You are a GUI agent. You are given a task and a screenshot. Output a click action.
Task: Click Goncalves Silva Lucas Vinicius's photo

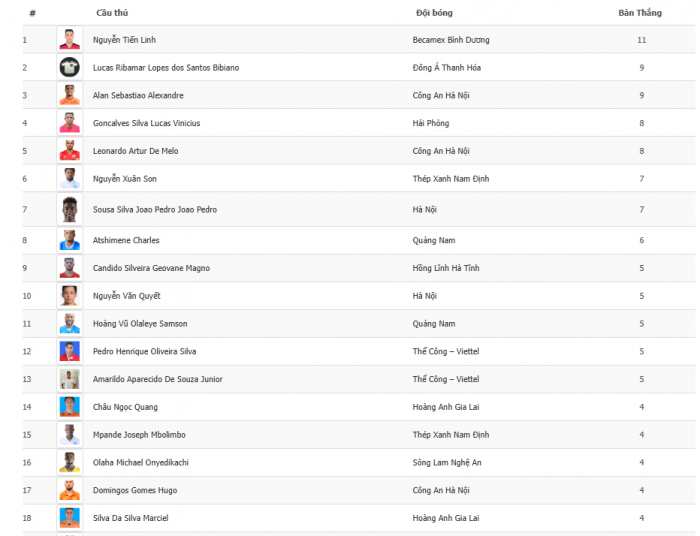[x=70, y=123]
